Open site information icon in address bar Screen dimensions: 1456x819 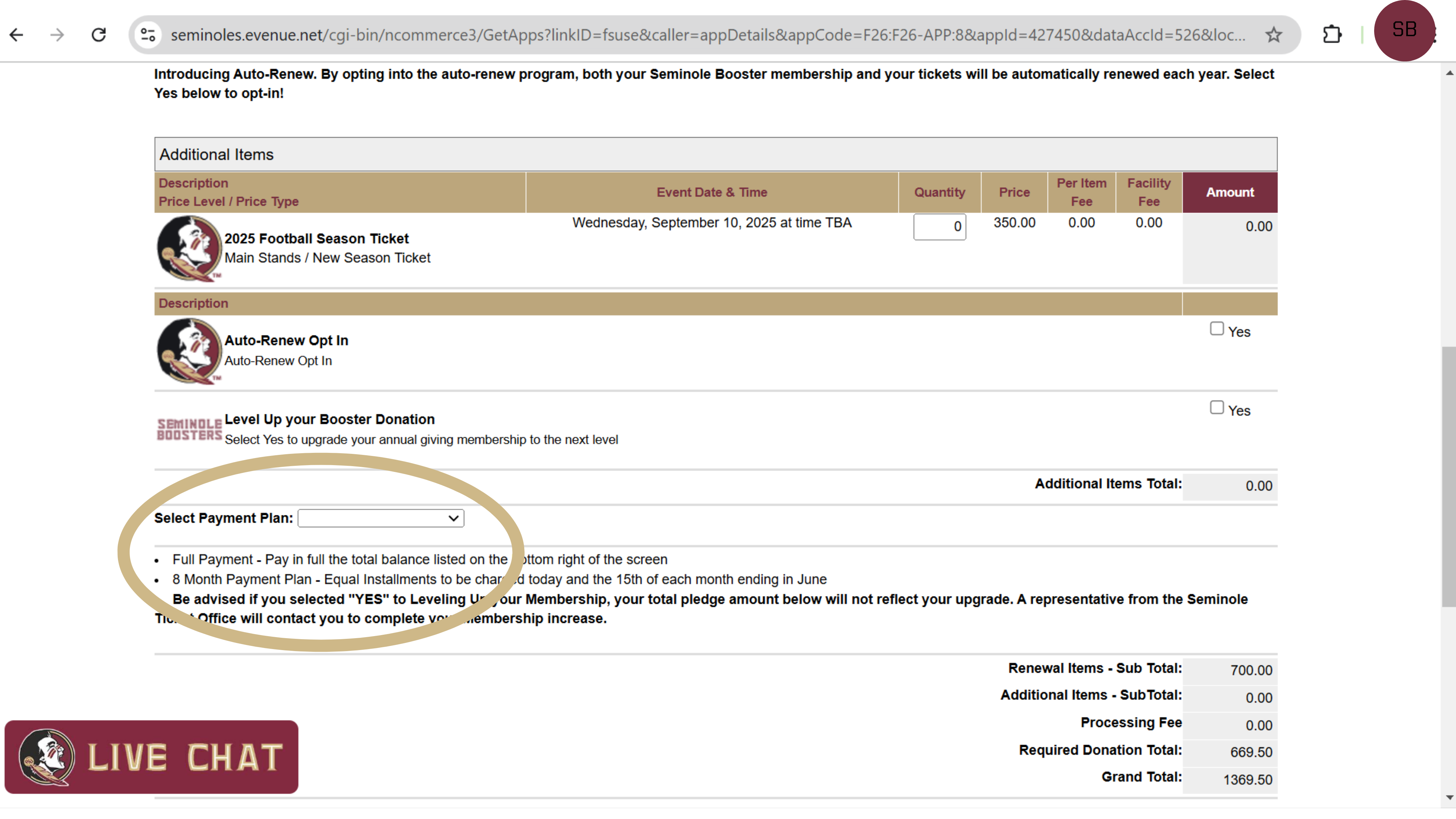pyautogui.click(x=148, y=35)
